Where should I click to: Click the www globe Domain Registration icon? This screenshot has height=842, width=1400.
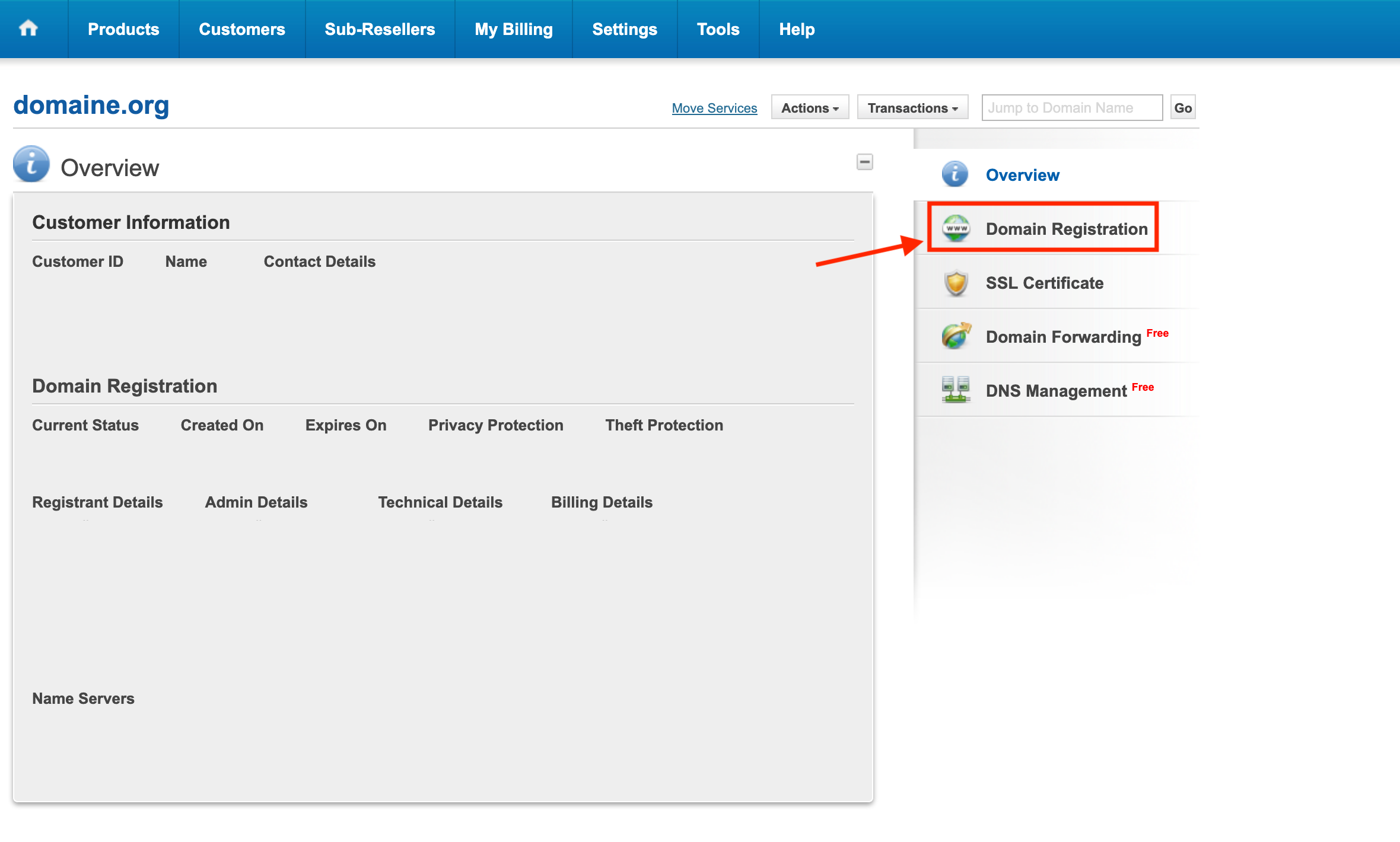click(956, 228)
